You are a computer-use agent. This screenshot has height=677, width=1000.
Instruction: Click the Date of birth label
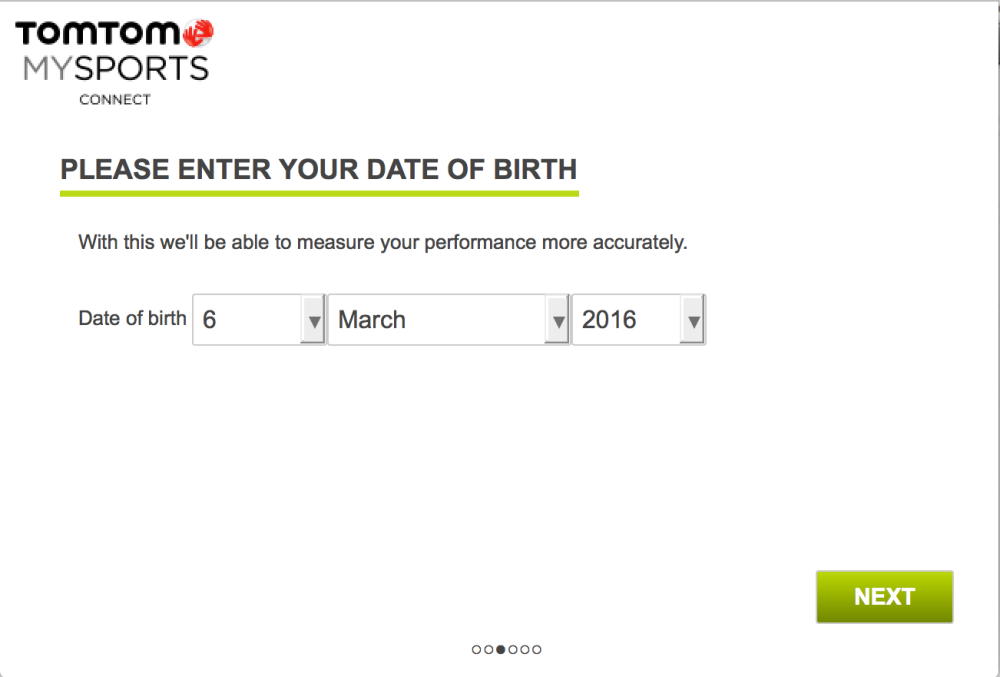click(x=132, y=318)
